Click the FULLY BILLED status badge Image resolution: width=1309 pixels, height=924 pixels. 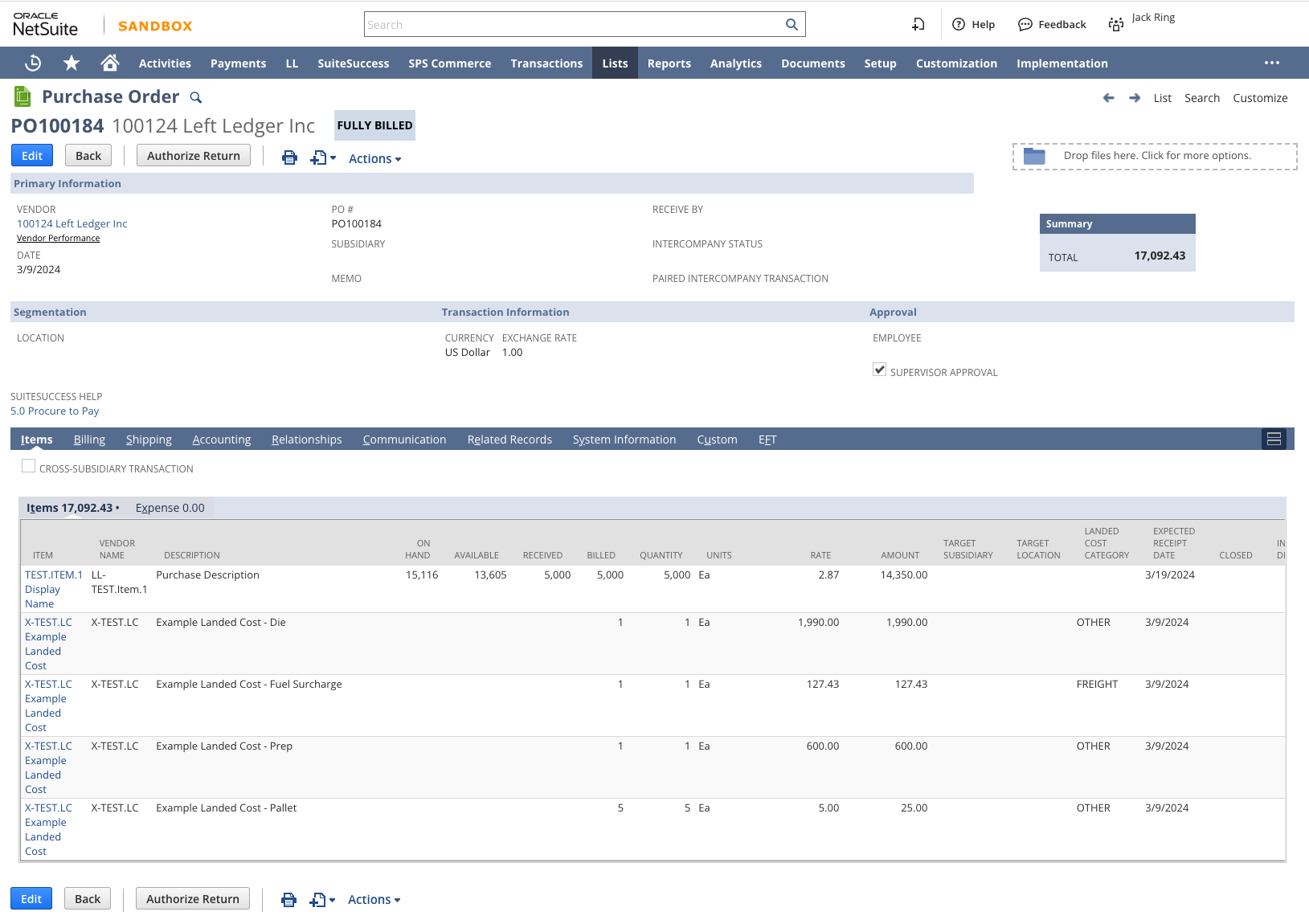(374, 125)
